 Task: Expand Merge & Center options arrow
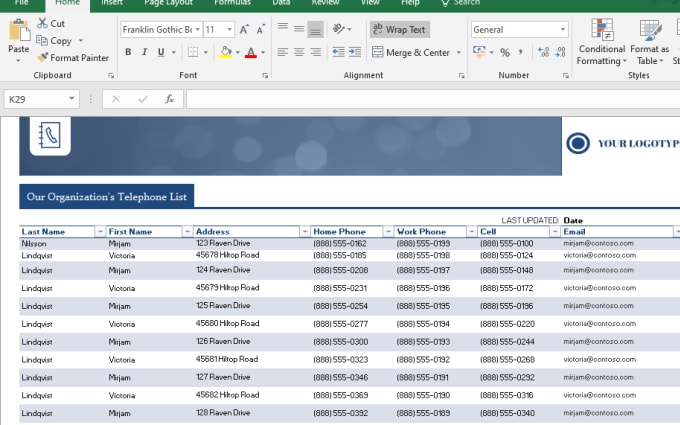(x=458, y=52)
